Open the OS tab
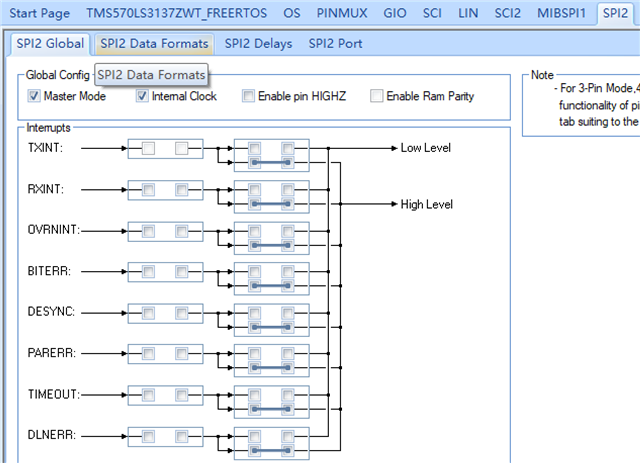Screen dimensions: 640x463 coord(292,13)
